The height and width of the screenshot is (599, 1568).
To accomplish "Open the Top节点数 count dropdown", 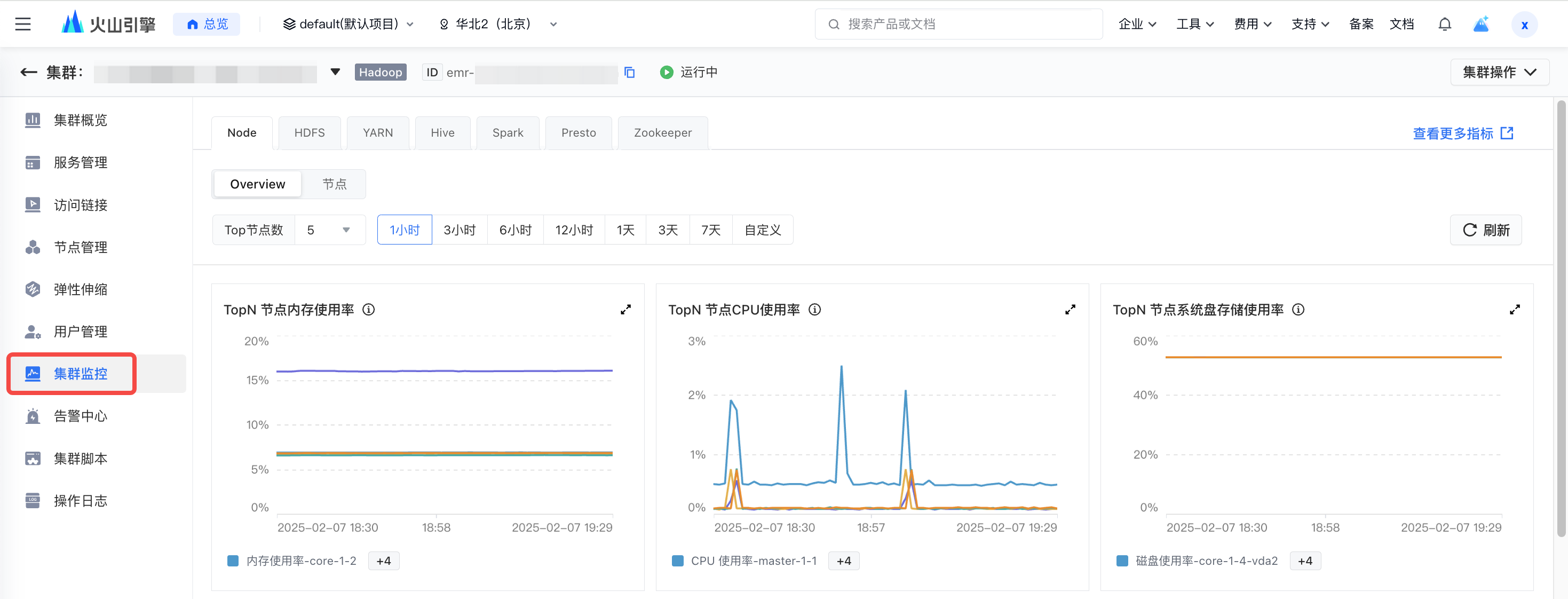I will (x=329, y=230).
